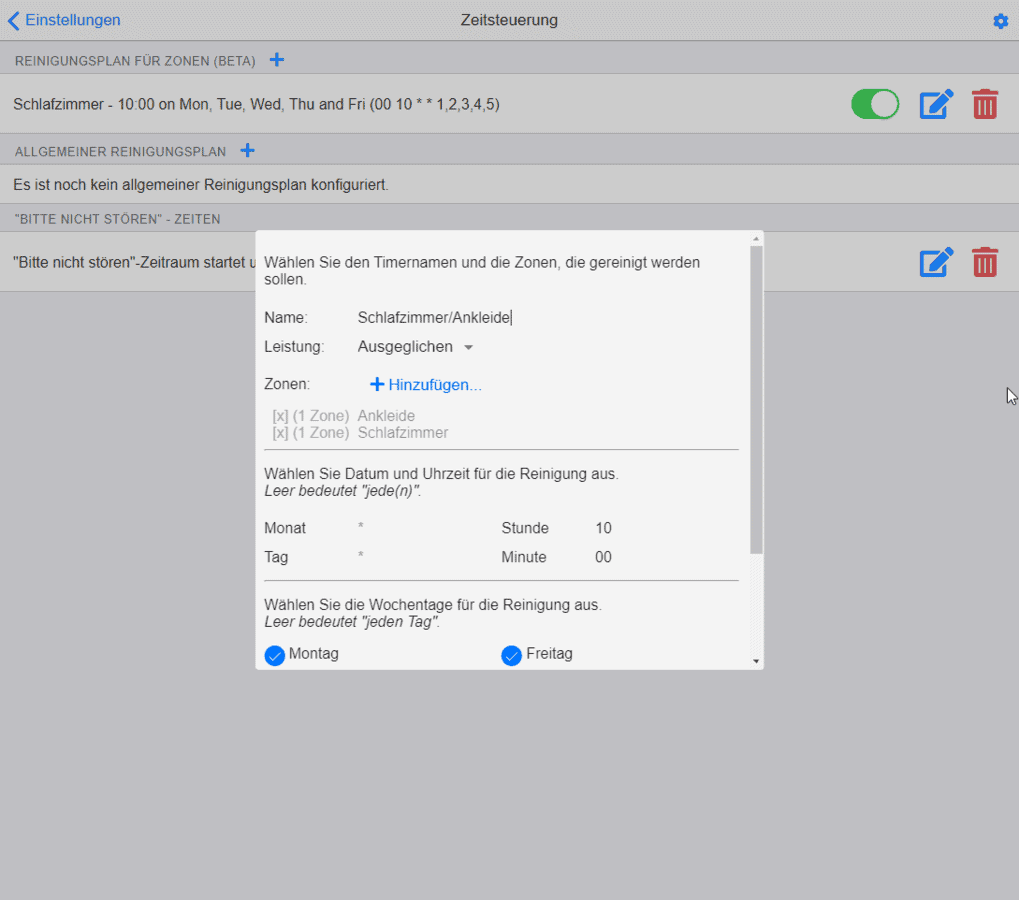Screen dimensions: 1019x900
Task: Remove the Schlafzimmer zone entry
Action: (280, 433)
